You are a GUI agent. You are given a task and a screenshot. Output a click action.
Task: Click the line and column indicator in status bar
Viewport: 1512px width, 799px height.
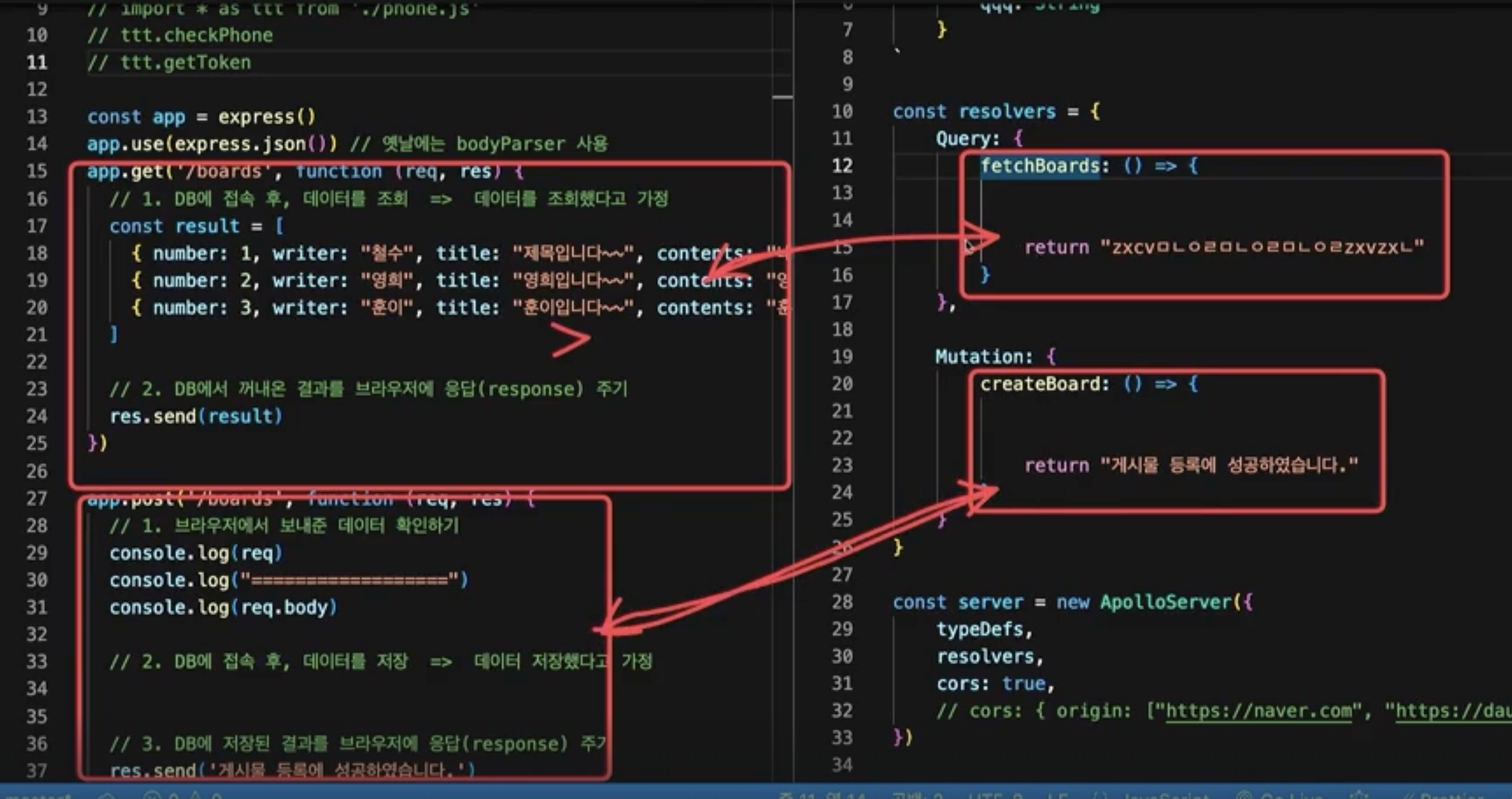pos(822,795)
